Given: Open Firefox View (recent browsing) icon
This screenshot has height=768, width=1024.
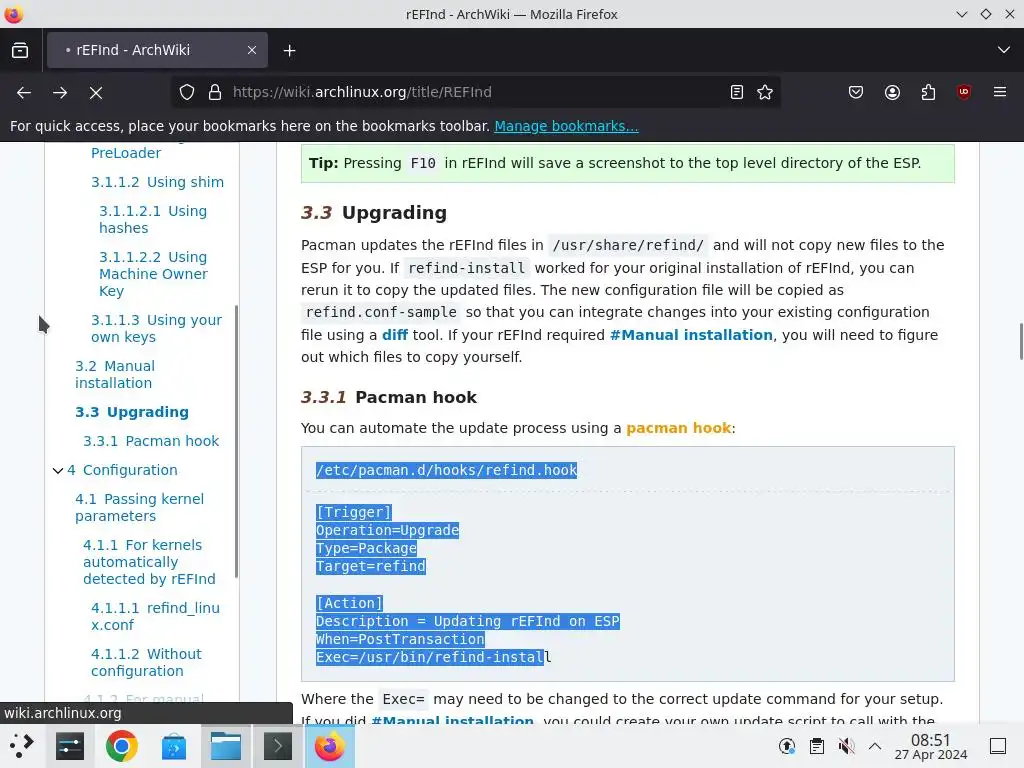Looking at the screenshot, I should point(20,50).
